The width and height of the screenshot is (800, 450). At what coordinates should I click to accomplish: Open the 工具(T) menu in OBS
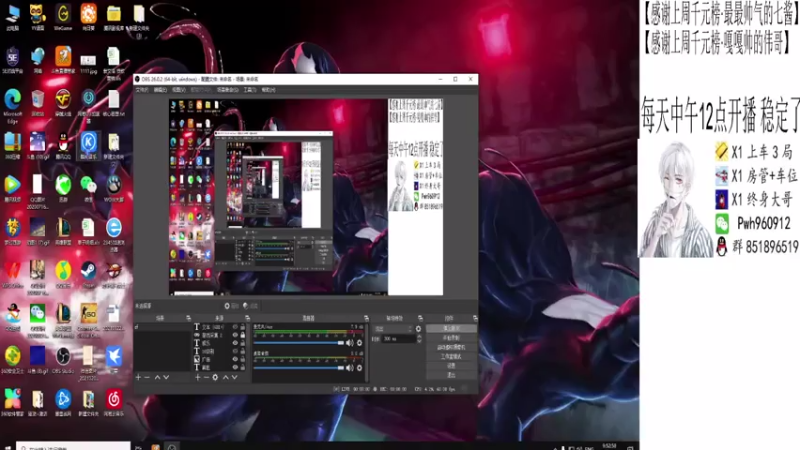(x=250, y=90)
